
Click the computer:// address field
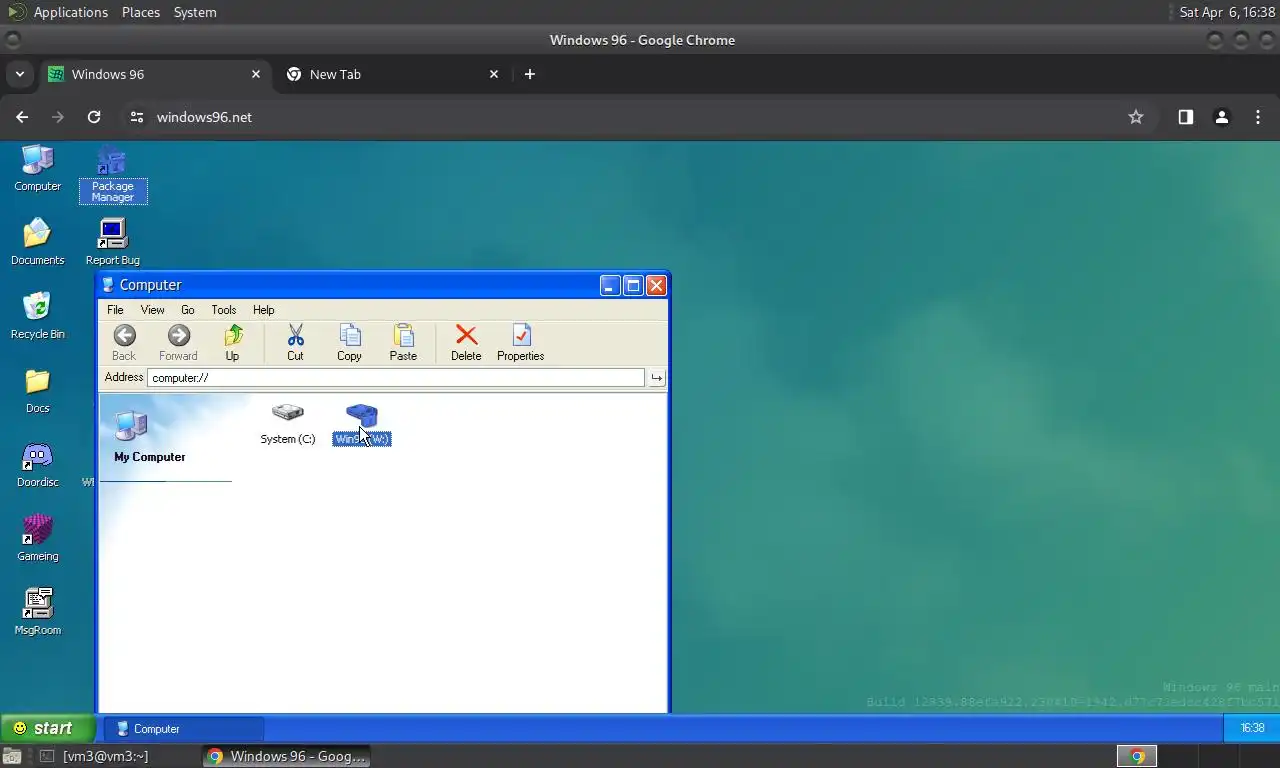tap(396, 377)
